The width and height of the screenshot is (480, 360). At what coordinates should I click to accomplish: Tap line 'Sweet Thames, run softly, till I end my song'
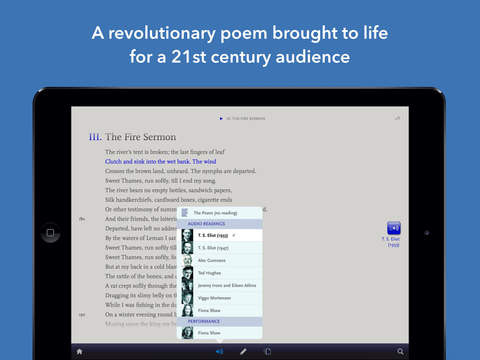tap(160, 181)
